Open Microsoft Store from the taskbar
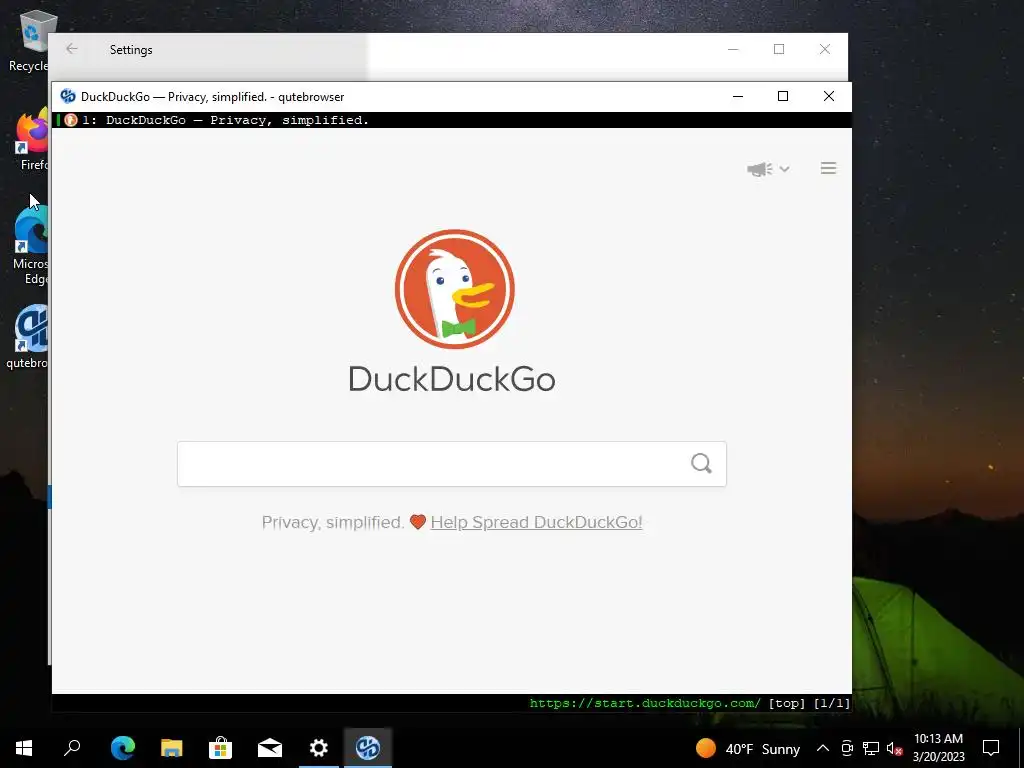Viewport: 1024px width, 768px height. pos(221,748)
